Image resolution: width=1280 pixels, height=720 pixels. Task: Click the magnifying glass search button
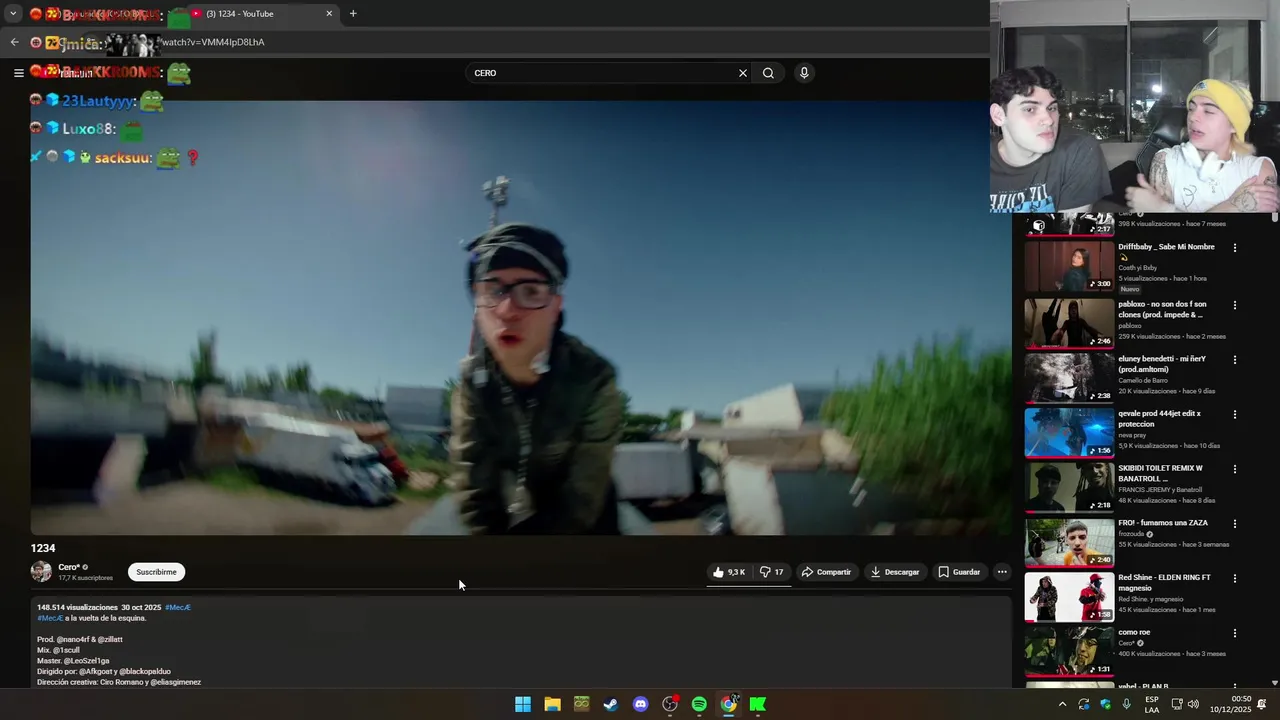pyautogui.click(x=768, y=73)
